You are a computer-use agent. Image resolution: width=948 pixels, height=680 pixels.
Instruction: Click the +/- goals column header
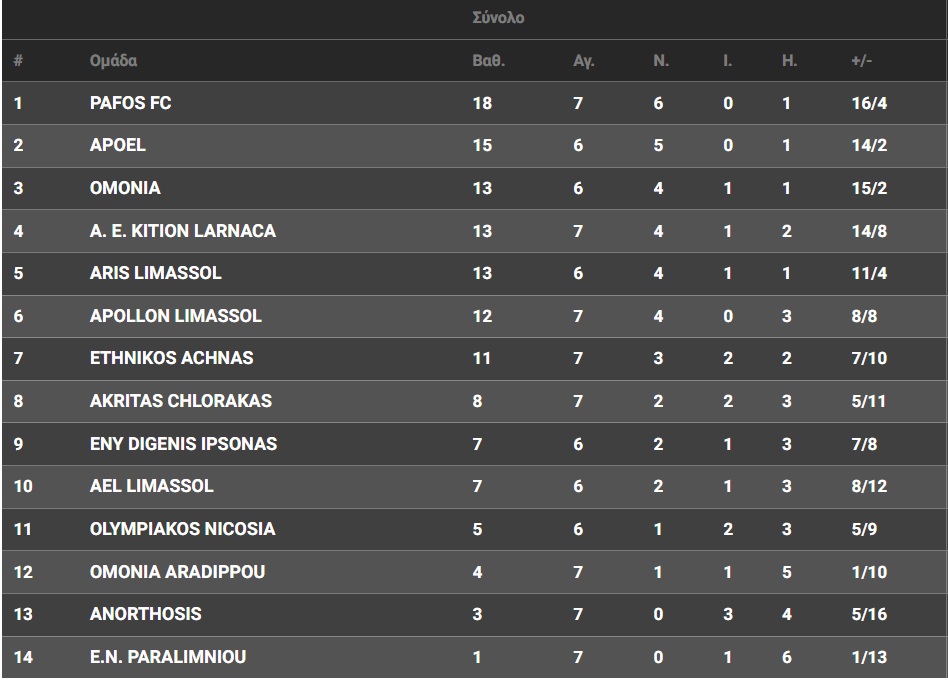pos(861,60)
